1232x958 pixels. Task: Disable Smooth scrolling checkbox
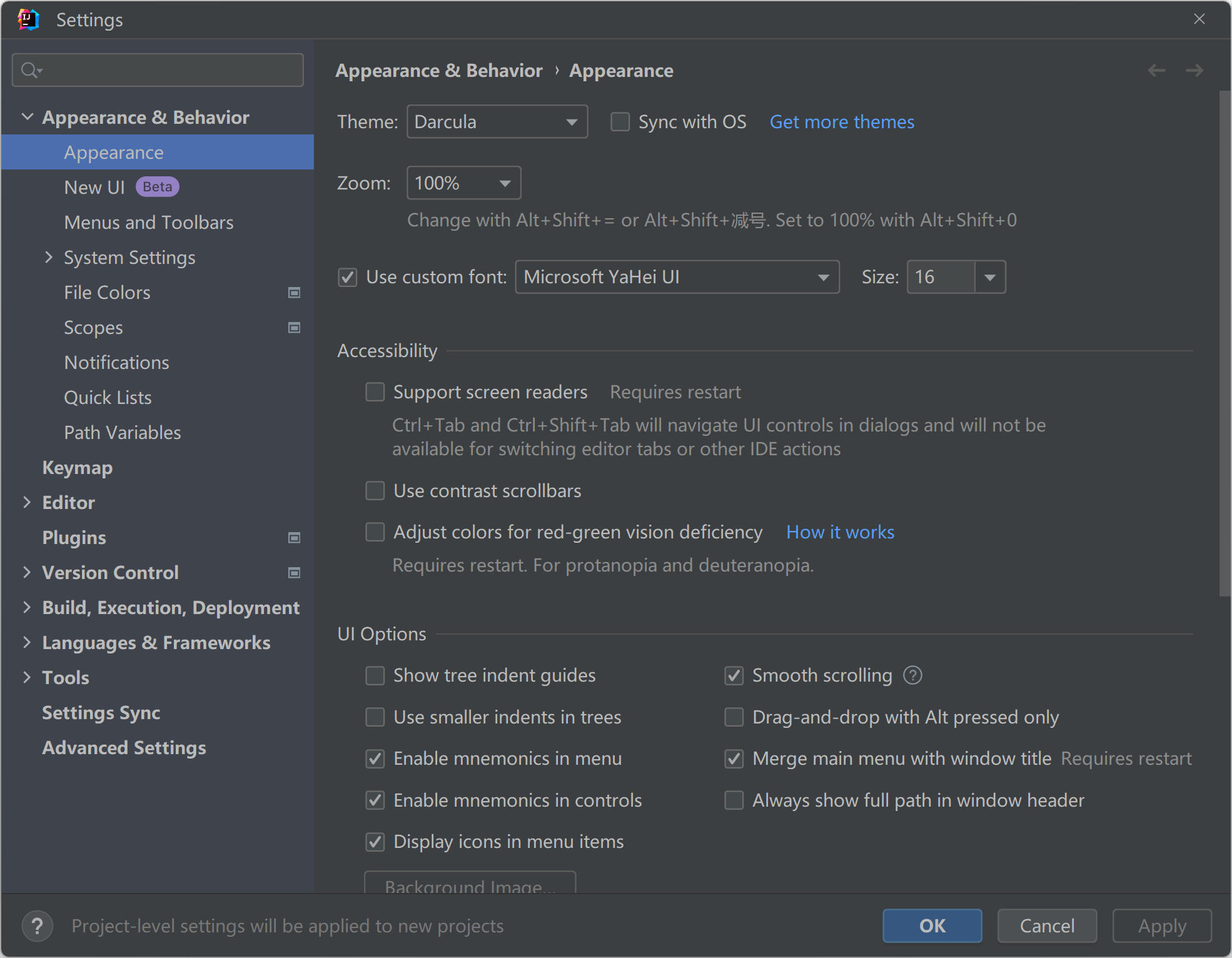pos(734,675)
